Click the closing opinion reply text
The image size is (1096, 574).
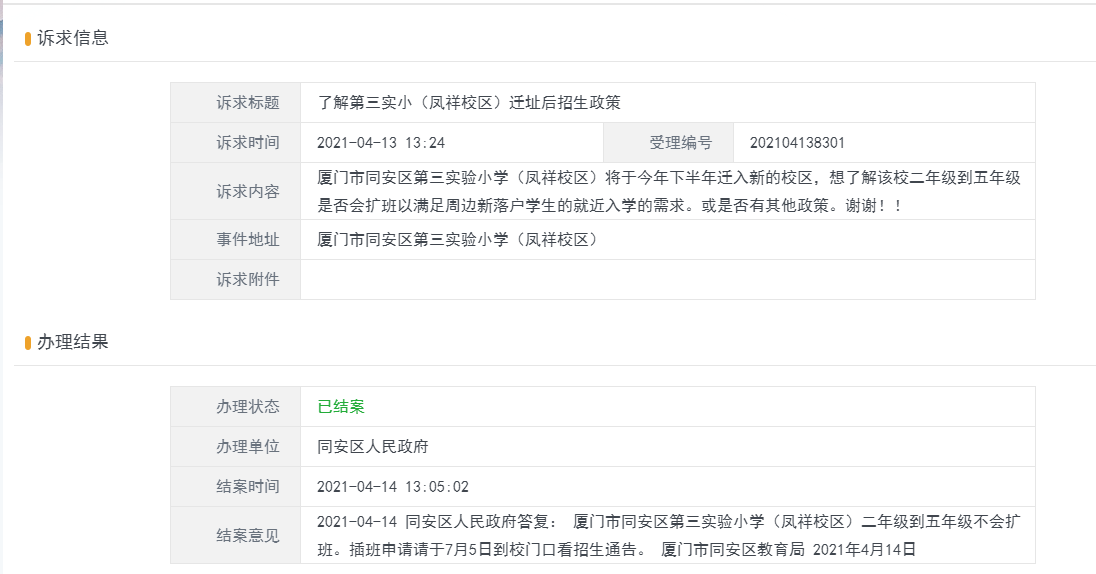pyautogui.click(x=669, y=536)
